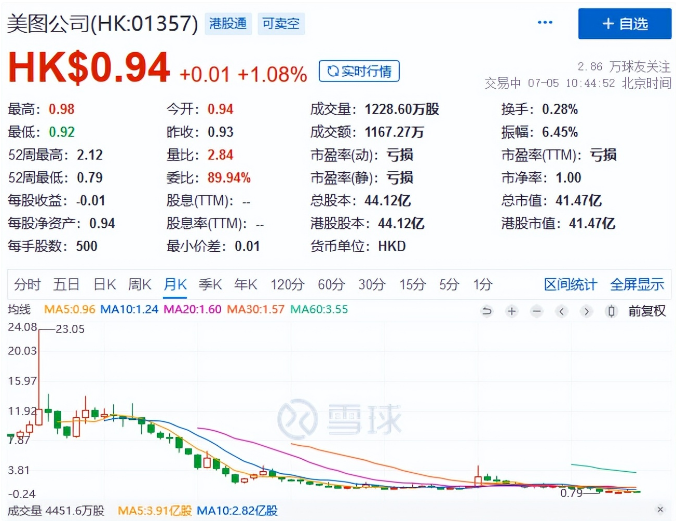Click the MA30:1.57 moving average label
Image resolution: width=676 pixels, height=529 pixels.
pos(256,309)
